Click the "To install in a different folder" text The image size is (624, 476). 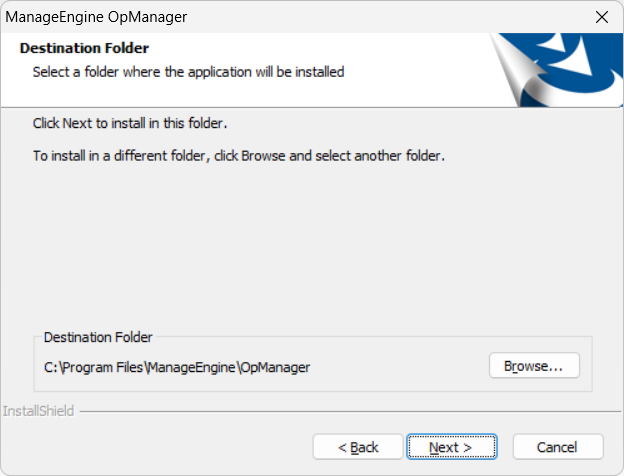[238, 156]
